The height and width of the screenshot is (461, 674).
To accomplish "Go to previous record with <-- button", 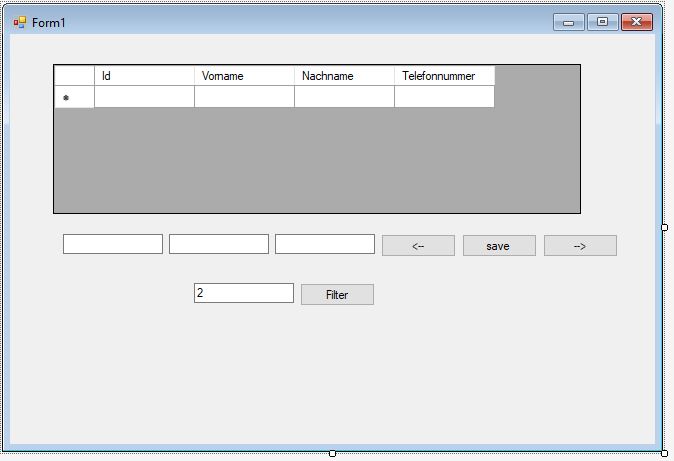I will click(x=418, y=246).
